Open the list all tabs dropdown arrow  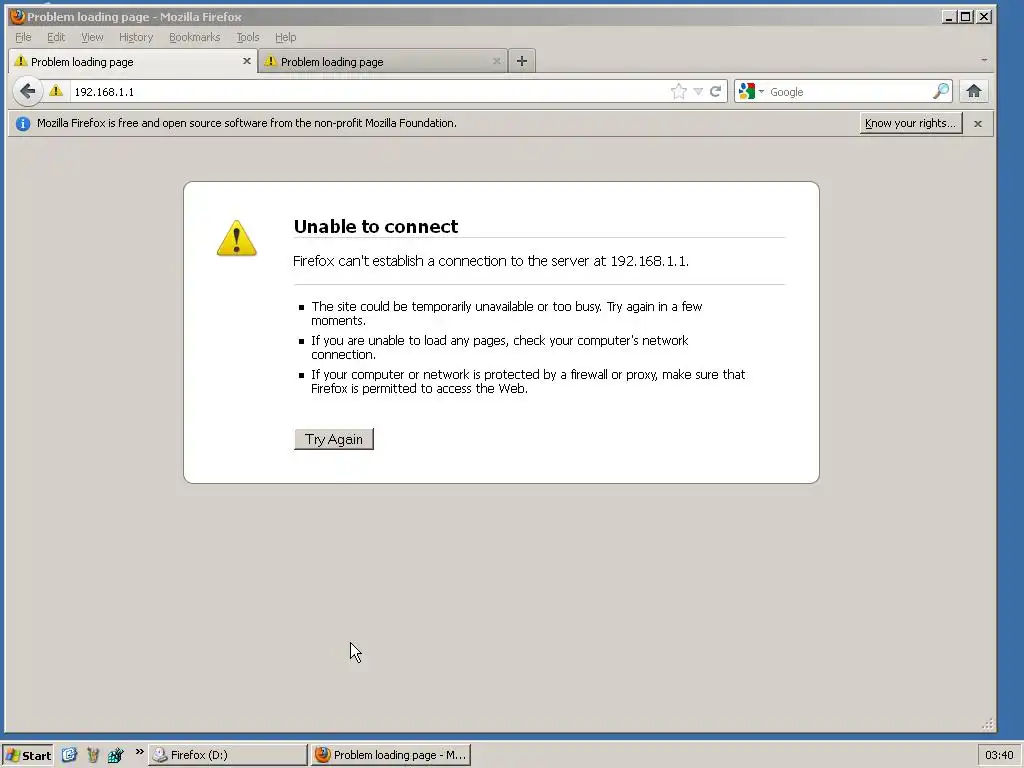point(984,60)
